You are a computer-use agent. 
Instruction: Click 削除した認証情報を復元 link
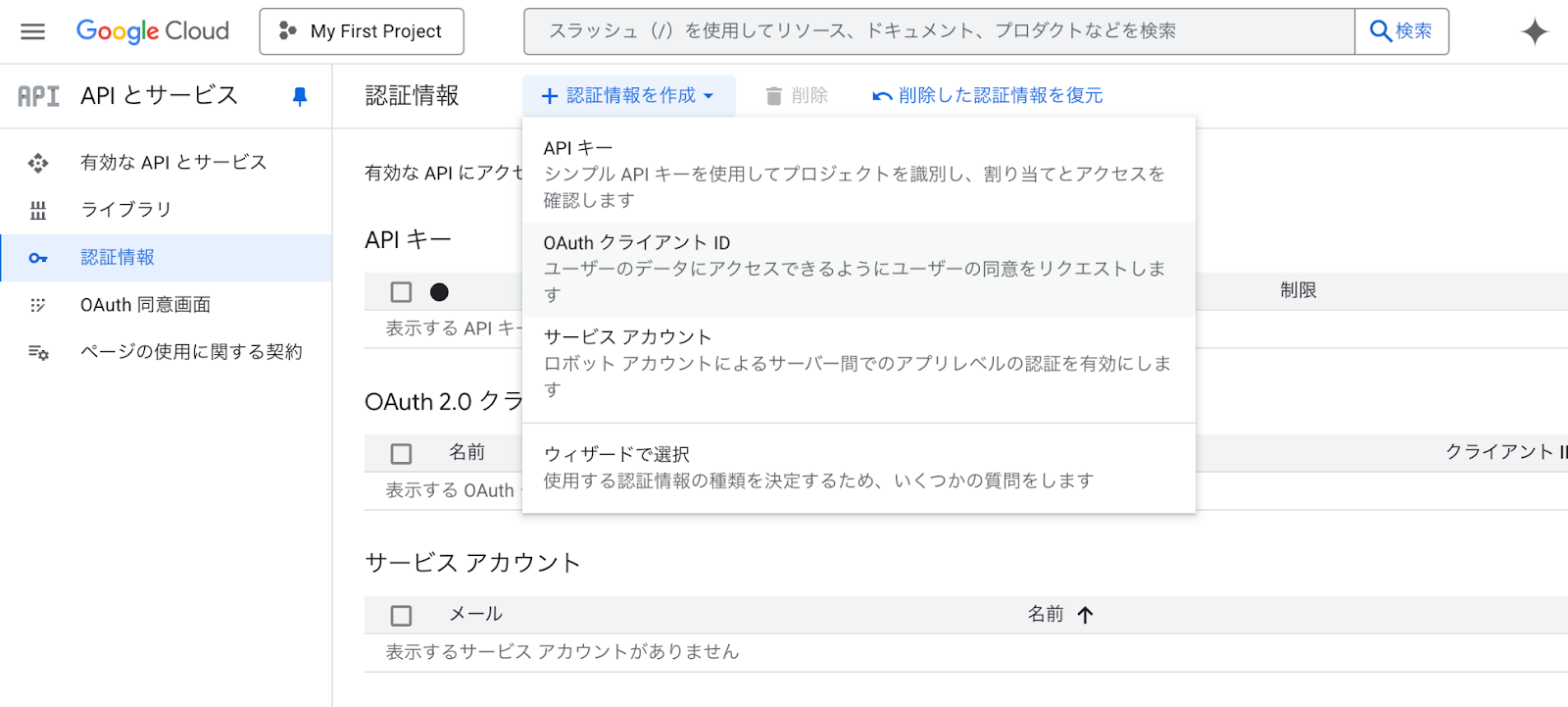(x=988, y=96)
